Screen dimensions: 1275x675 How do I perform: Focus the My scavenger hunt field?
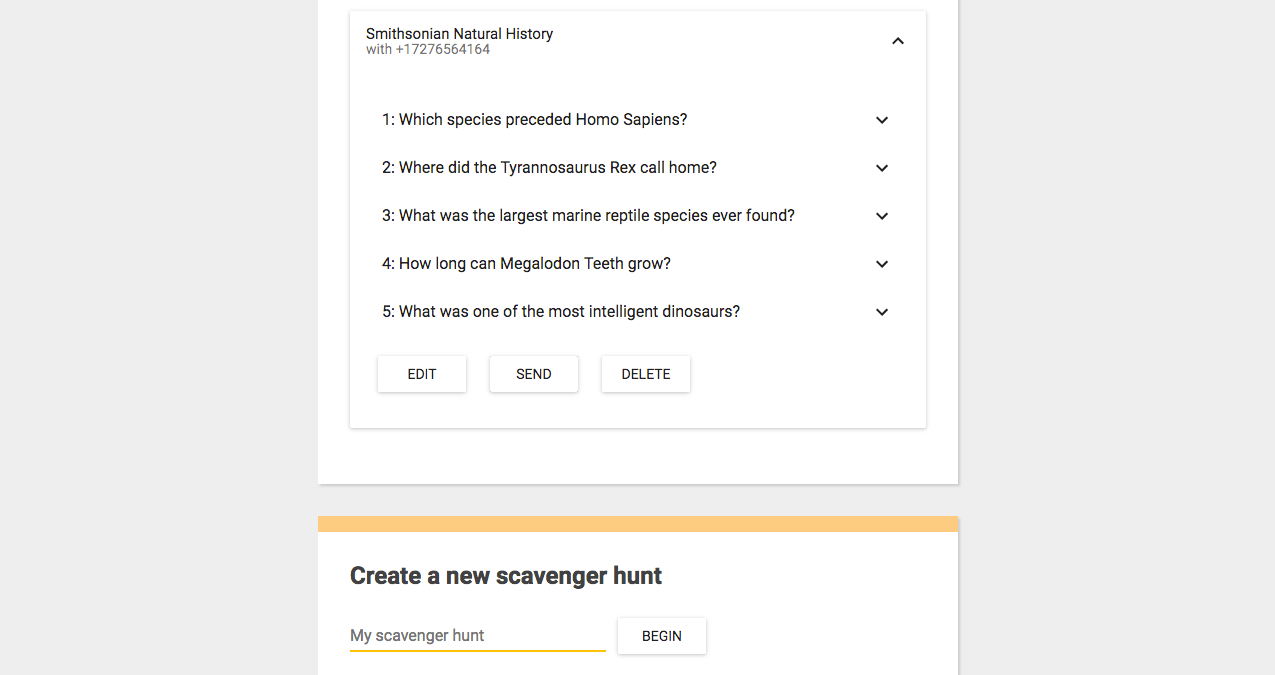click(x=478, y=636)
